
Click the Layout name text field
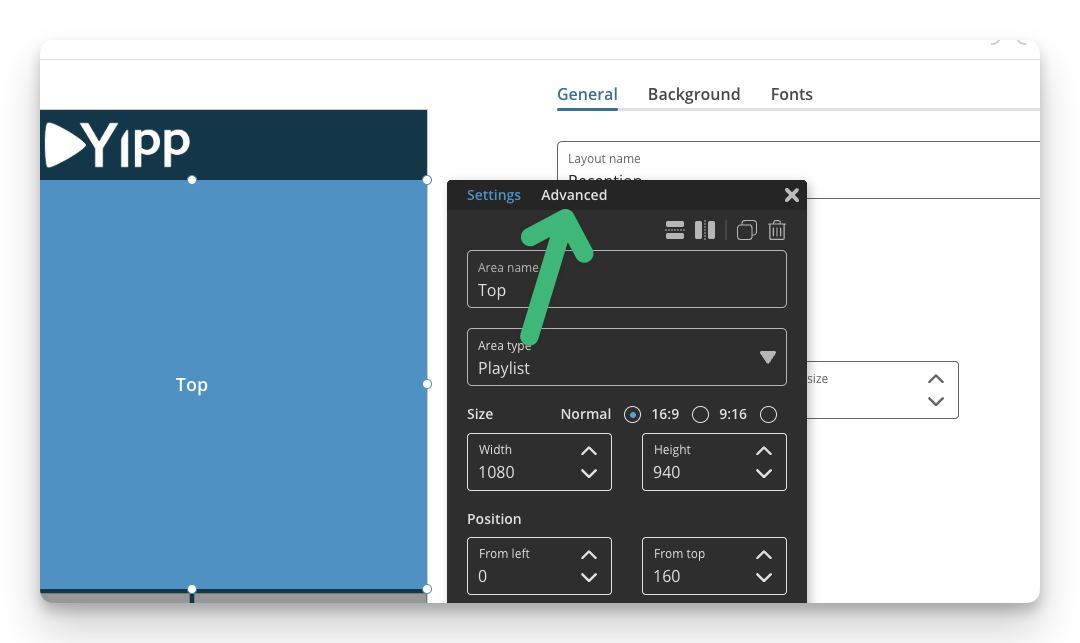(x=798, y=170)
